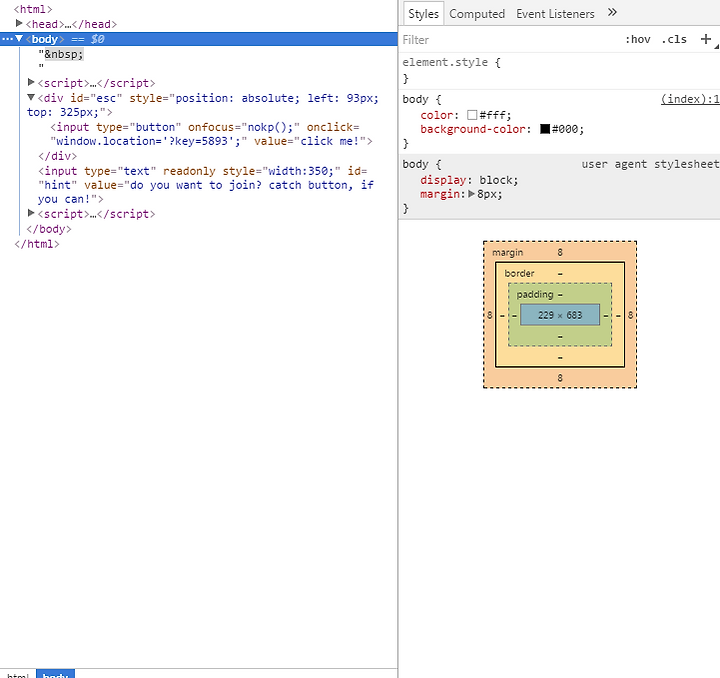Show more DevTools tabs chevron
The width and height of the screenshot is (720, 678).
point(612,12)
